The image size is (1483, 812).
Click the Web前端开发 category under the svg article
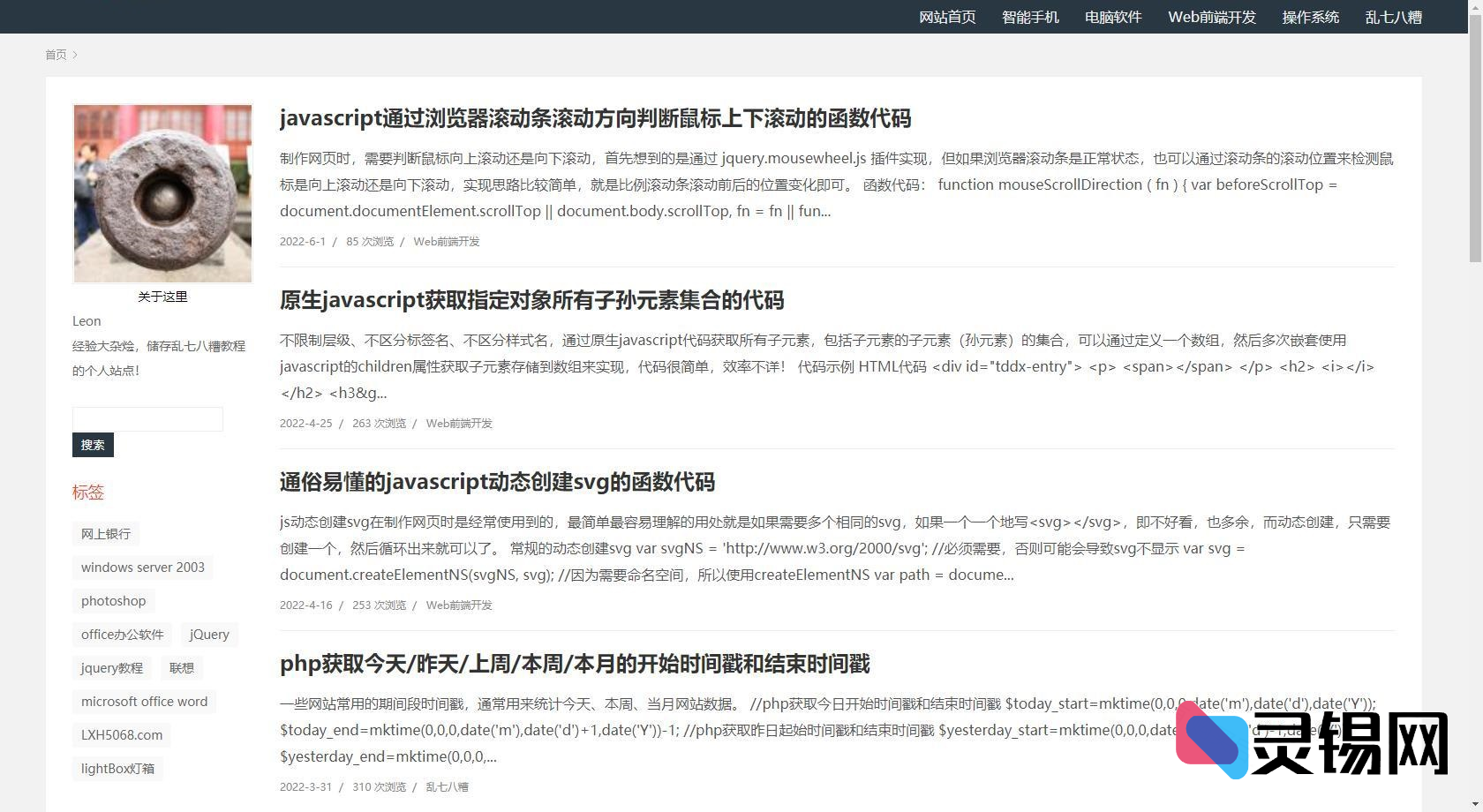[x=459, y=605]
